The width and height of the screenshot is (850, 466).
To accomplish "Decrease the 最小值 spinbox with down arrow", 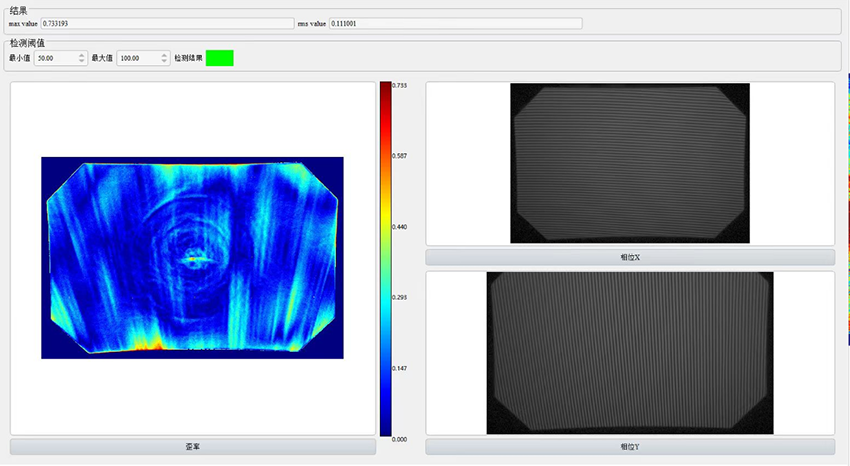I will [81, 62].
